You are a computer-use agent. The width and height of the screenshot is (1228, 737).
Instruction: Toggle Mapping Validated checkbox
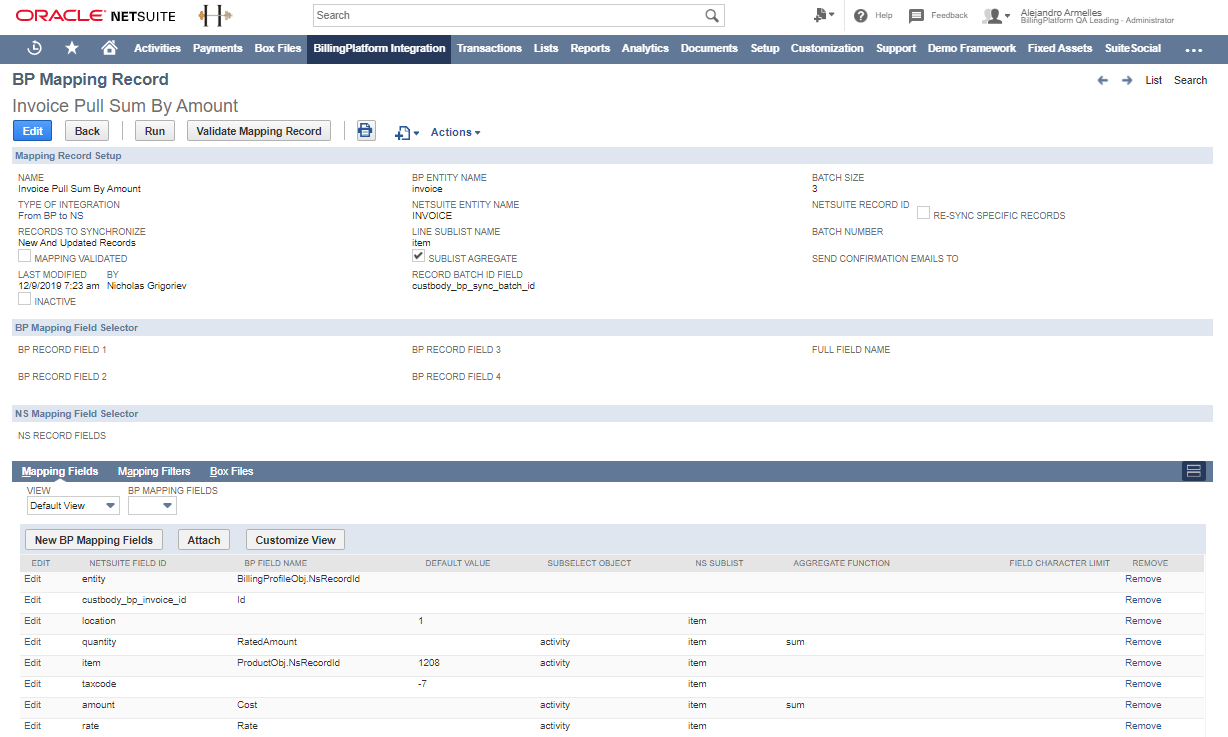point(25,256)
